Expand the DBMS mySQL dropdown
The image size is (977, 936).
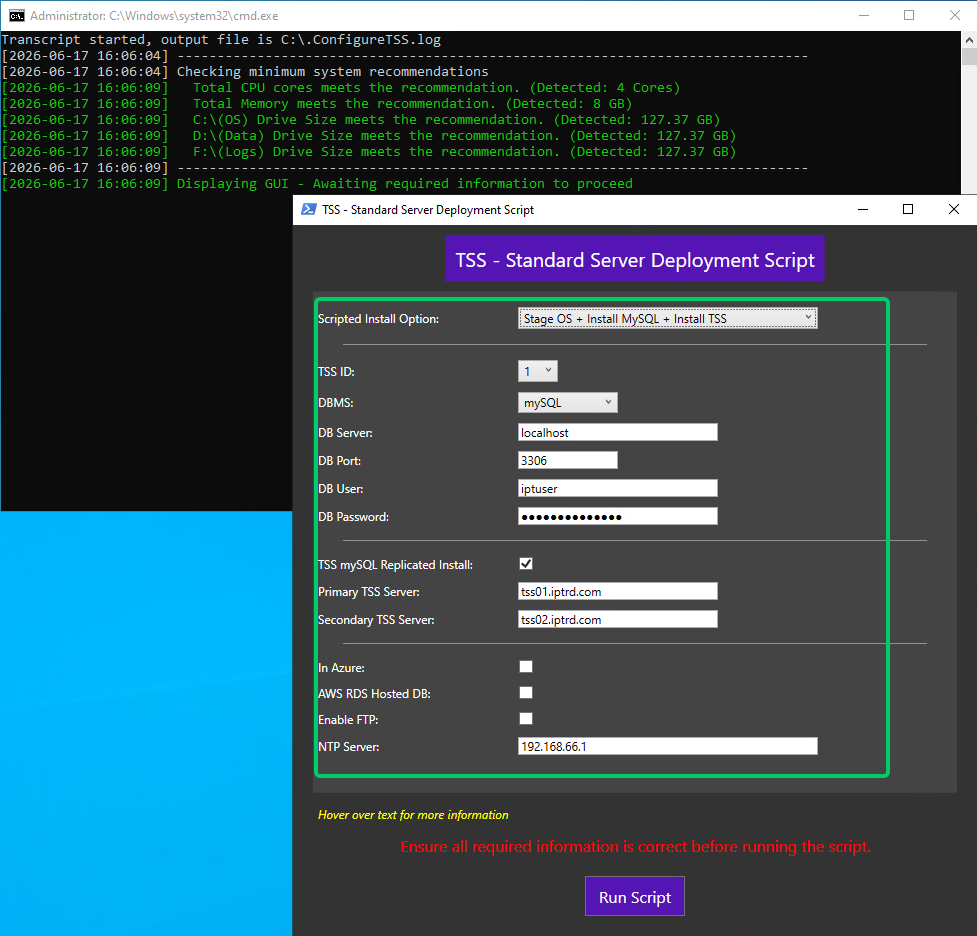(x=568, y=403)
